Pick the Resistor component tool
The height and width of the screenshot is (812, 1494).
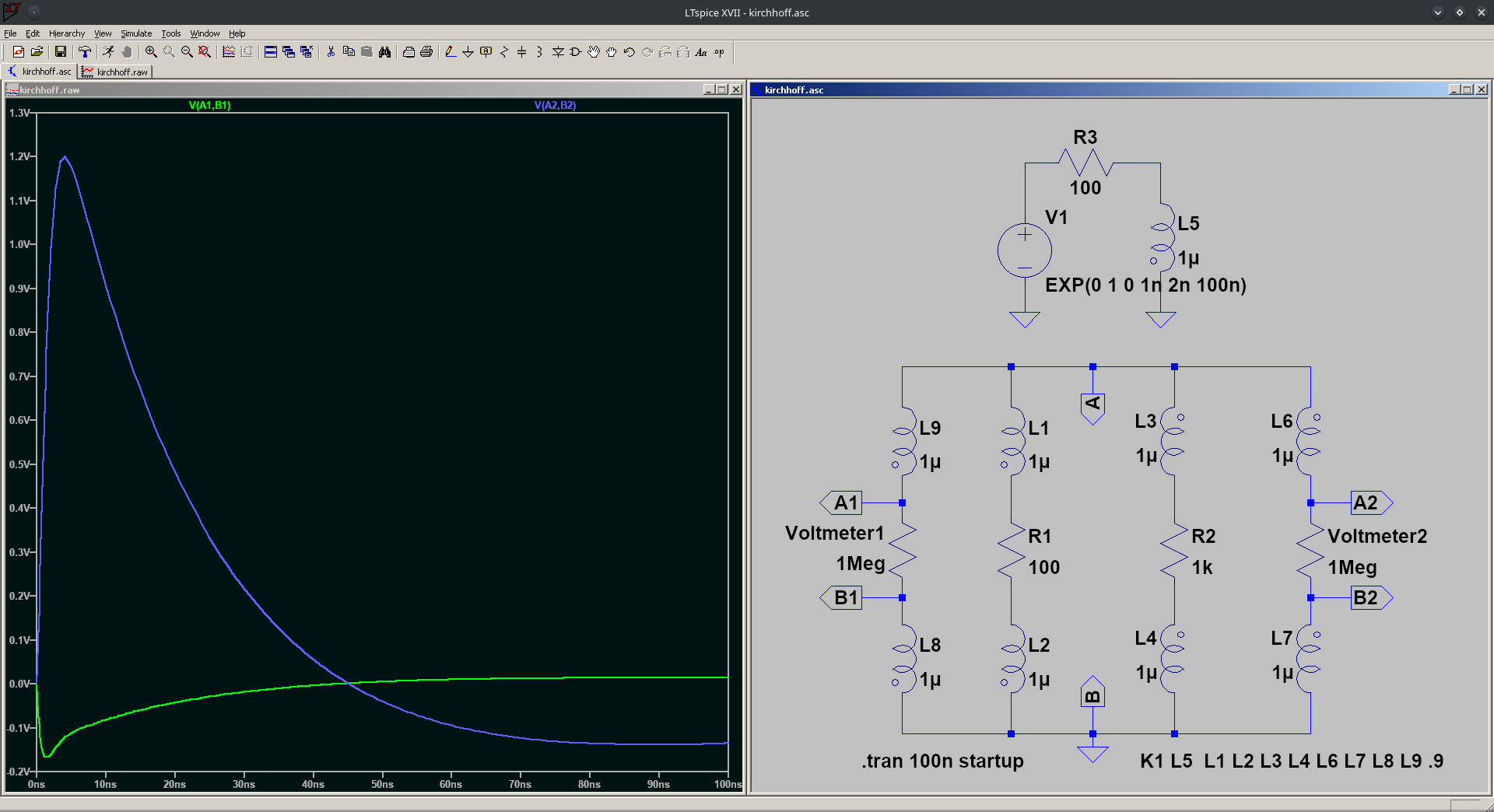point(504,52)
